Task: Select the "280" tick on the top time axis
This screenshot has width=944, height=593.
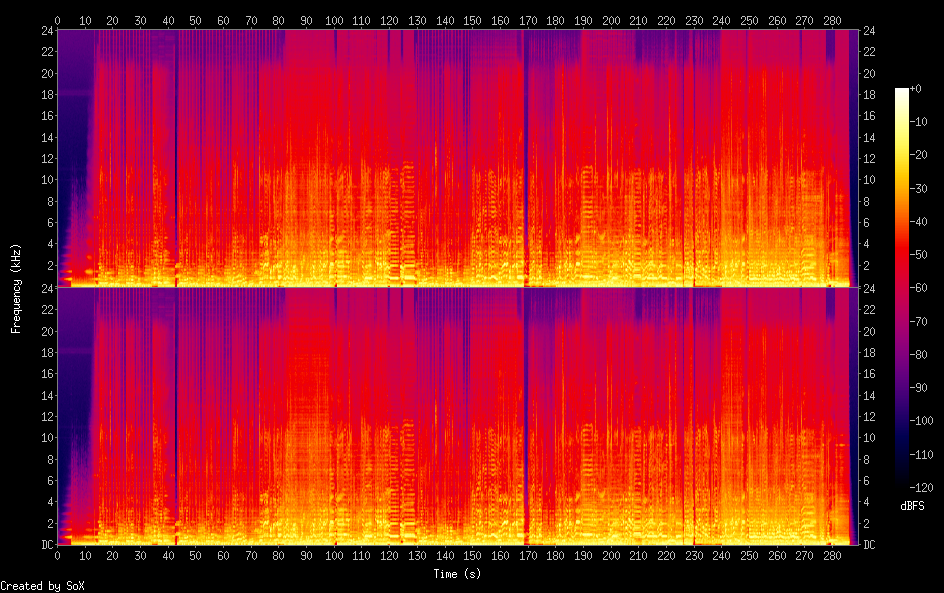Action: coord(832,20)
